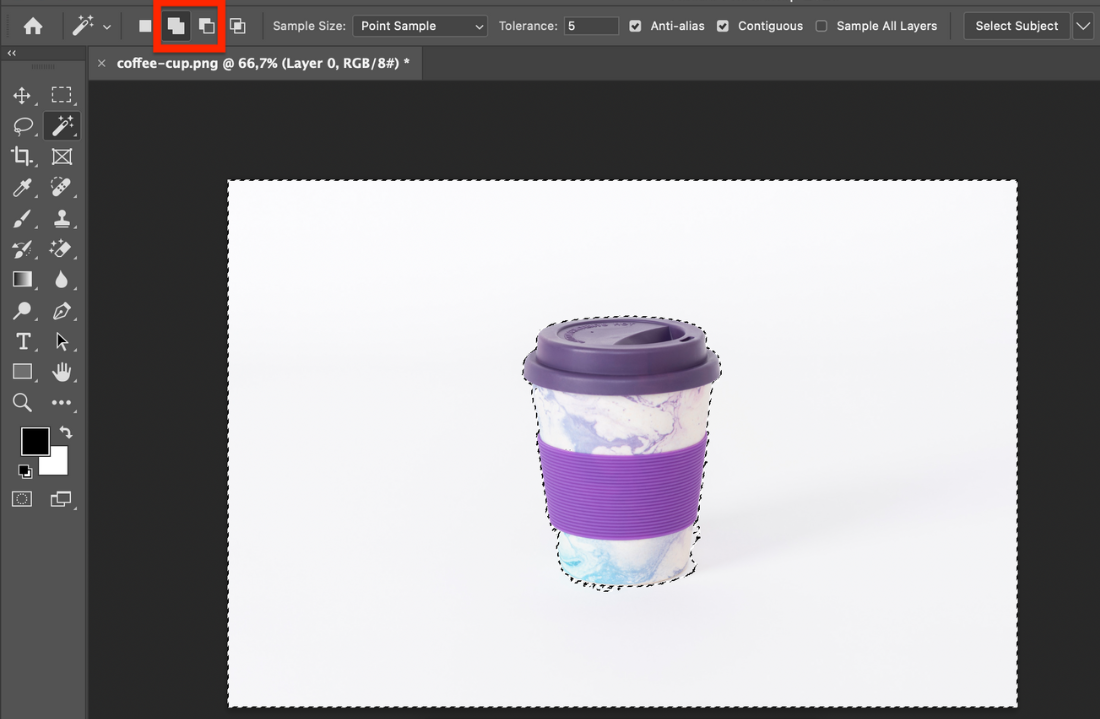The height and width of the screenshot is (719, 1100).
Task: Switch to the coffee-cup.png document tab
Action: [x=263, y=63]
